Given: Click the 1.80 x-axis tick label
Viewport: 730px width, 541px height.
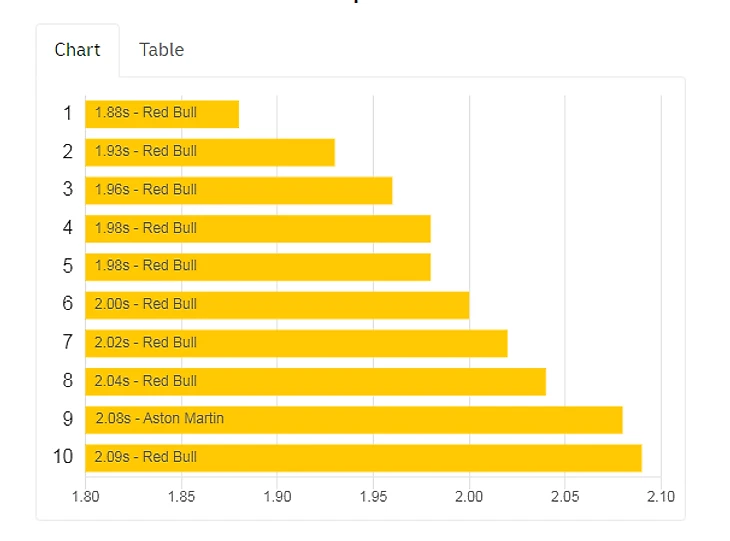Looking at the screenshot, I should point(86,496).
